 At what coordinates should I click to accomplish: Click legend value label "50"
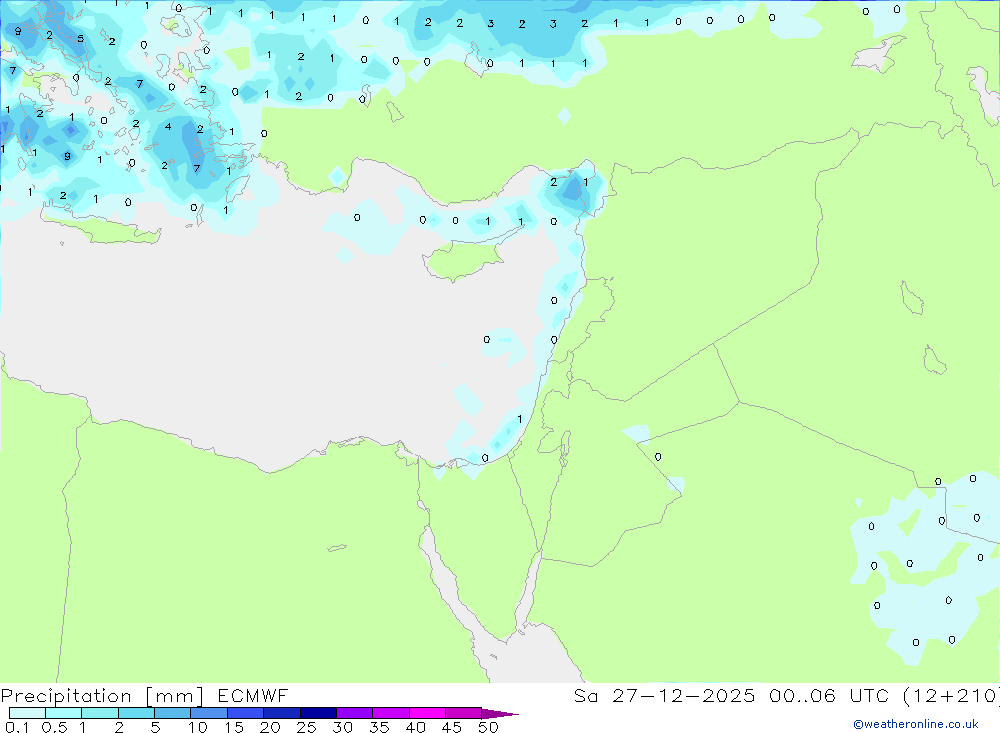pos(488,727)
